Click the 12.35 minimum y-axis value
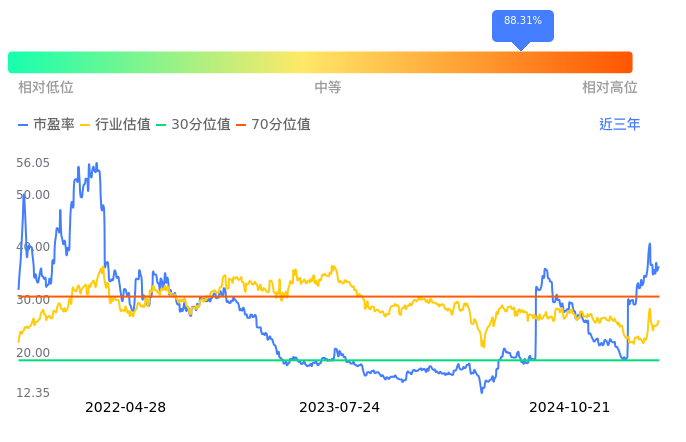Viewport: 686px width, 442px height. pos(33,393)
